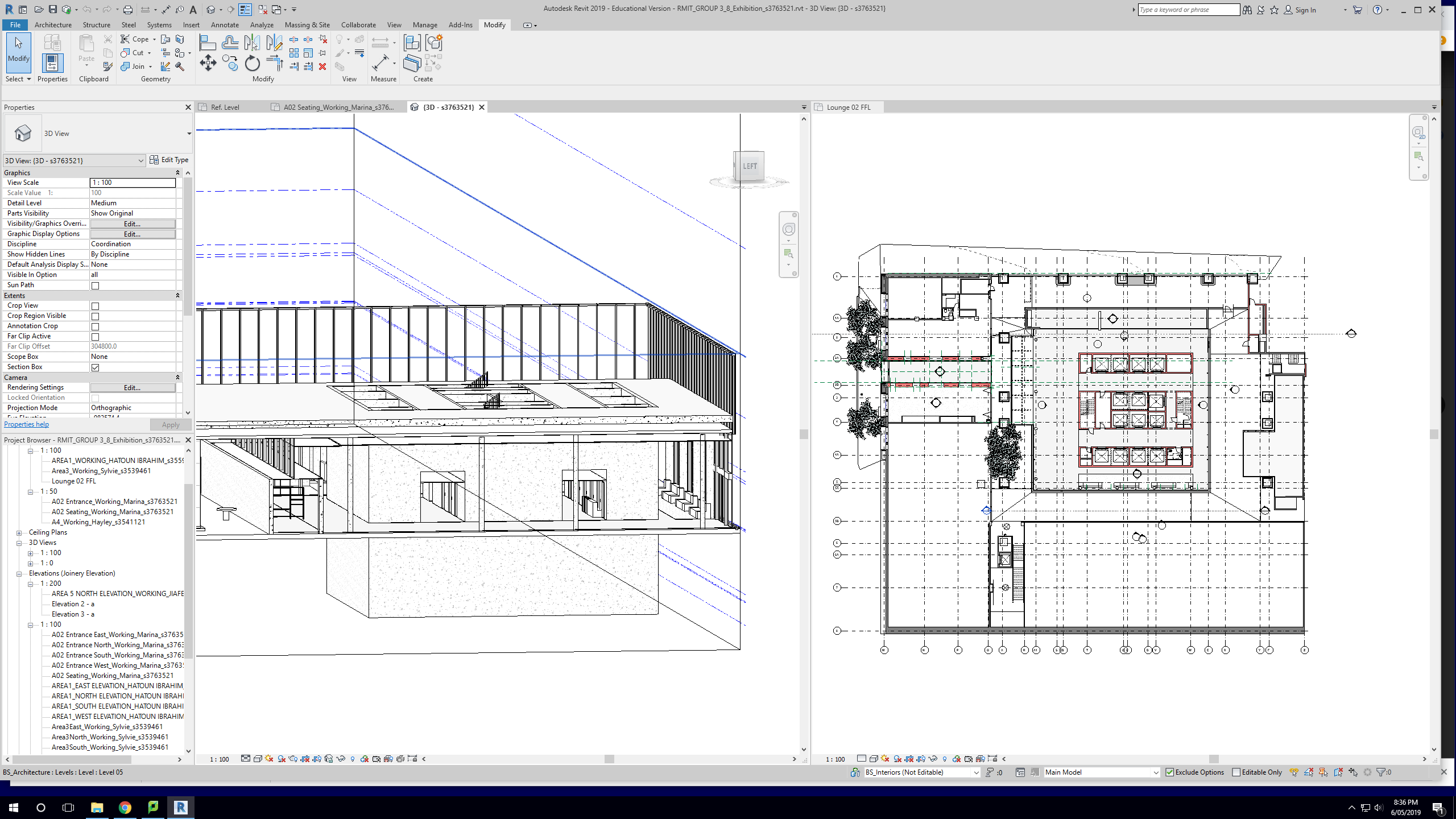Image resolution: width=1456 pixels, height=819 pixels.
Task: Enable the Crop View checkbox
Action: pyautogui.click(x=96, y=306)
